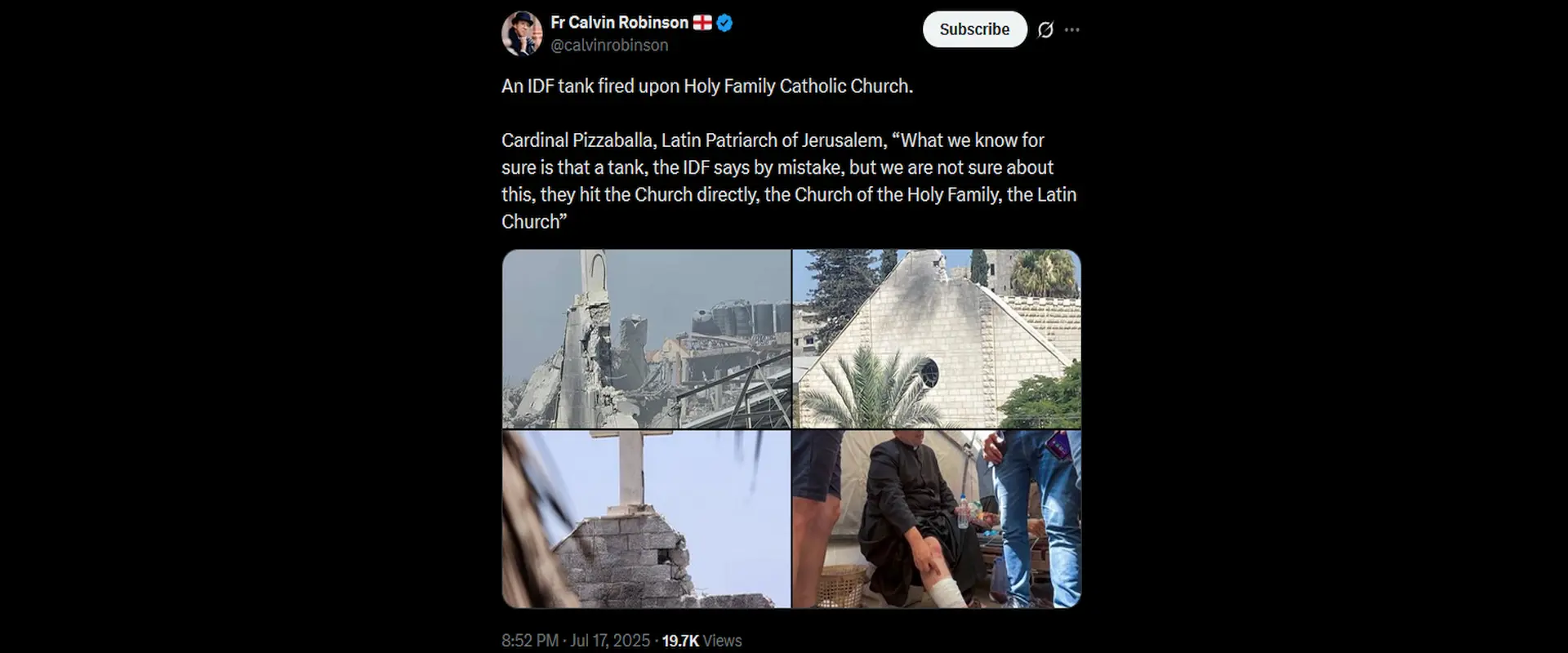Click the Cardinal Pizzaballa quote paragraph
1568x653 pixels.
[789, 180]
